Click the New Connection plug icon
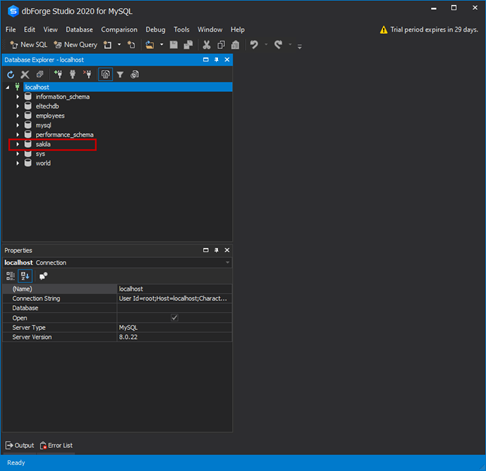This screenshot has width=486, height=471. [x=58, y=74]
